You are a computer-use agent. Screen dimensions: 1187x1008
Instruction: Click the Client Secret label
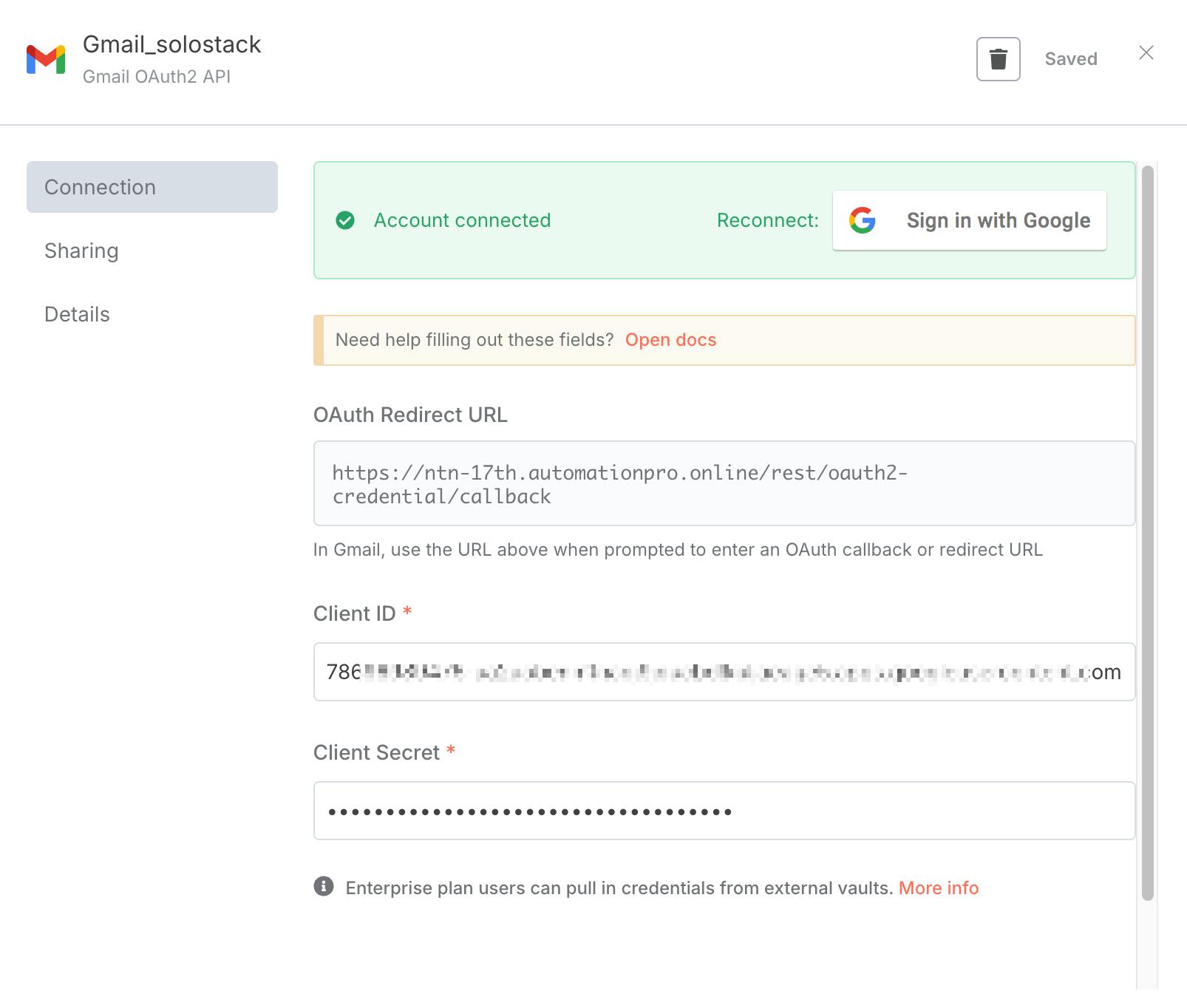click(376, 752)
